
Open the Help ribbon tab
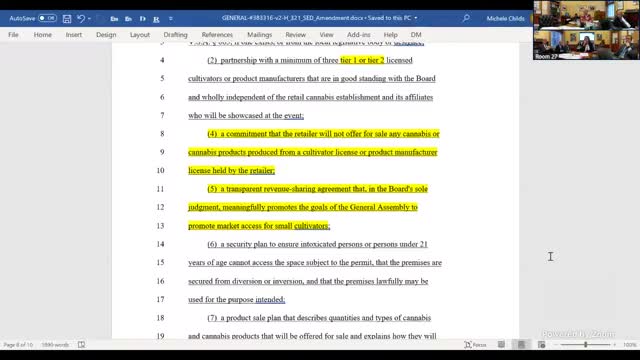click(390, 35)
